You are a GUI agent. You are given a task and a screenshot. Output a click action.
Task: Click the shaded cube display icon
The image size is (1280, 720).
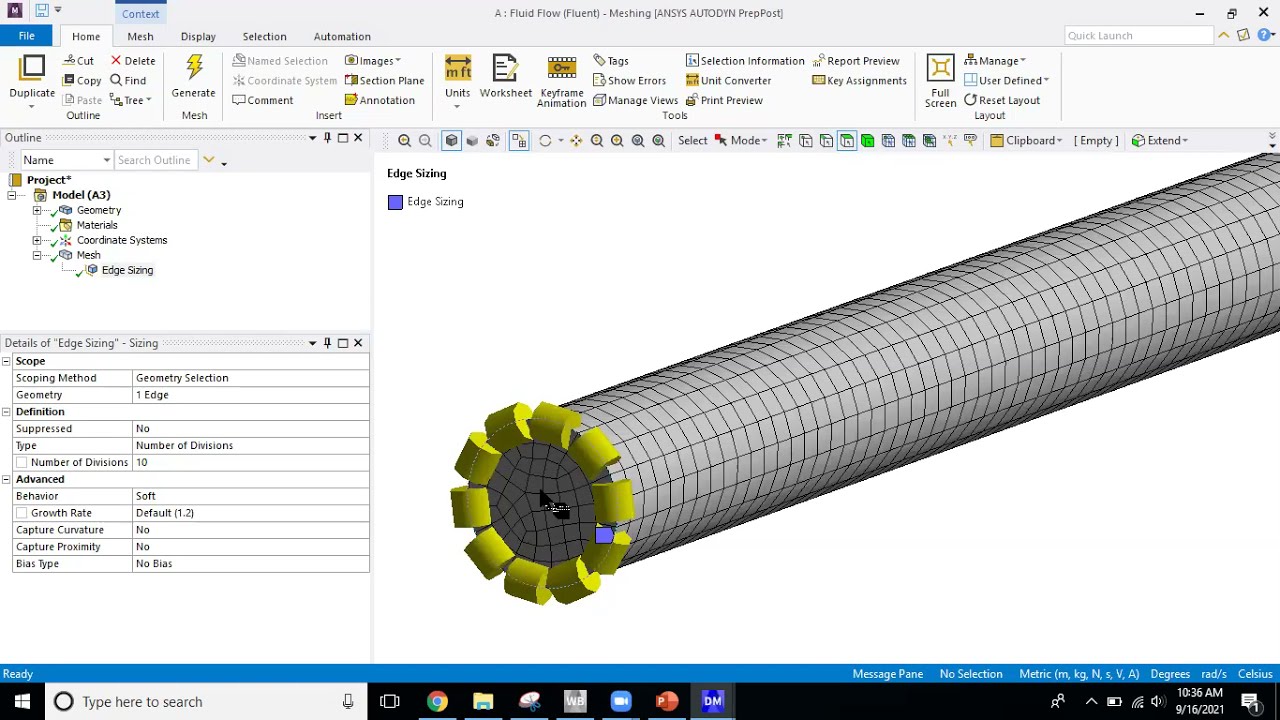pos(451,141)
